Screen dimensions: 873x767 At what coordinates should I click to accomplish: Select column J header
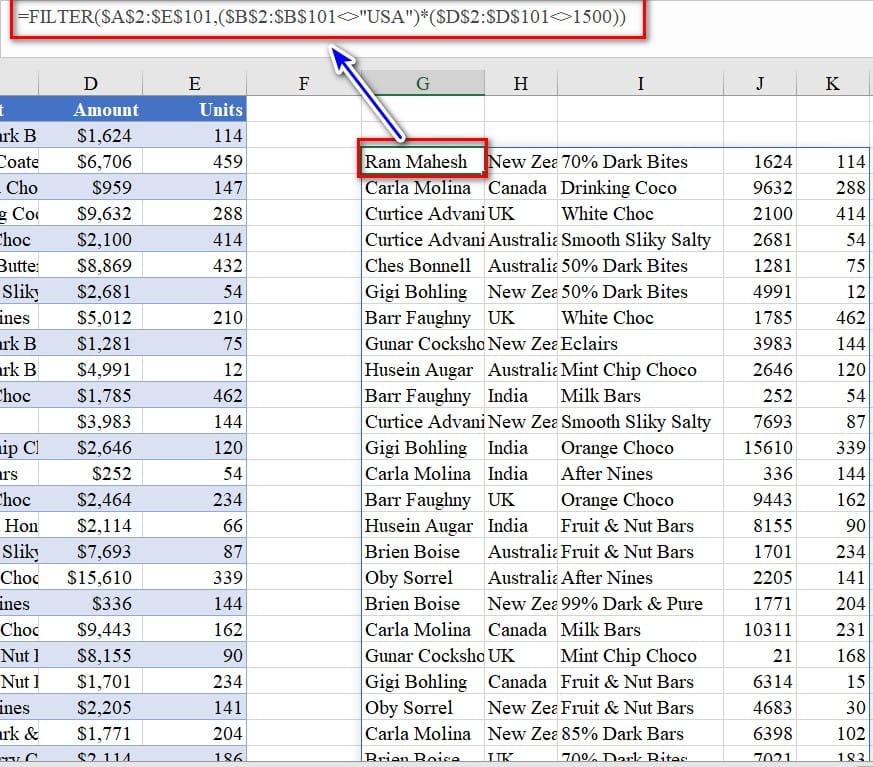tap(760, 84)
